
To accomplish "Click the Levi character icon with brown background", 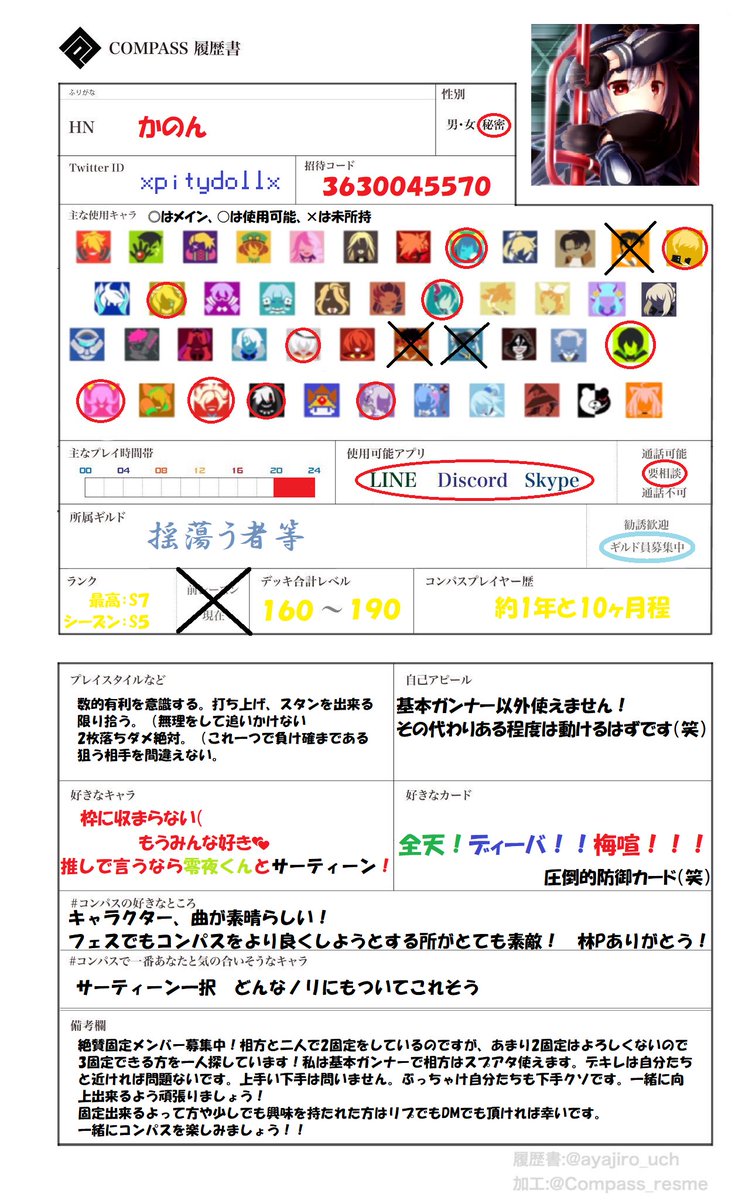I will 577,246.
